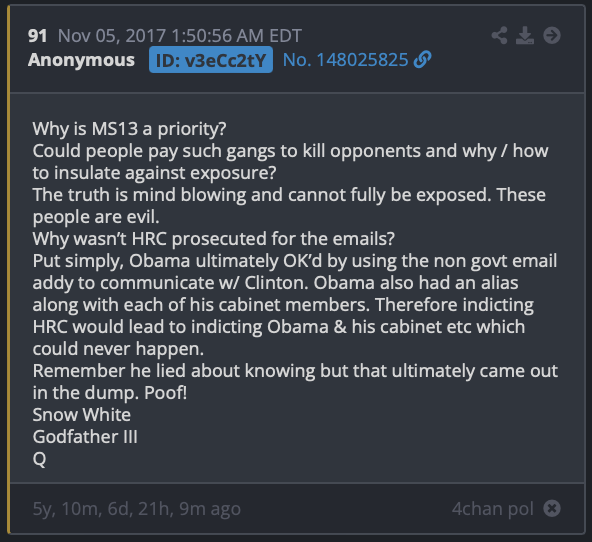Click the Nov 05, 2017 timestamp
Image resolution: width=592 pixels, height=542 pixels.
click(180, 36)
